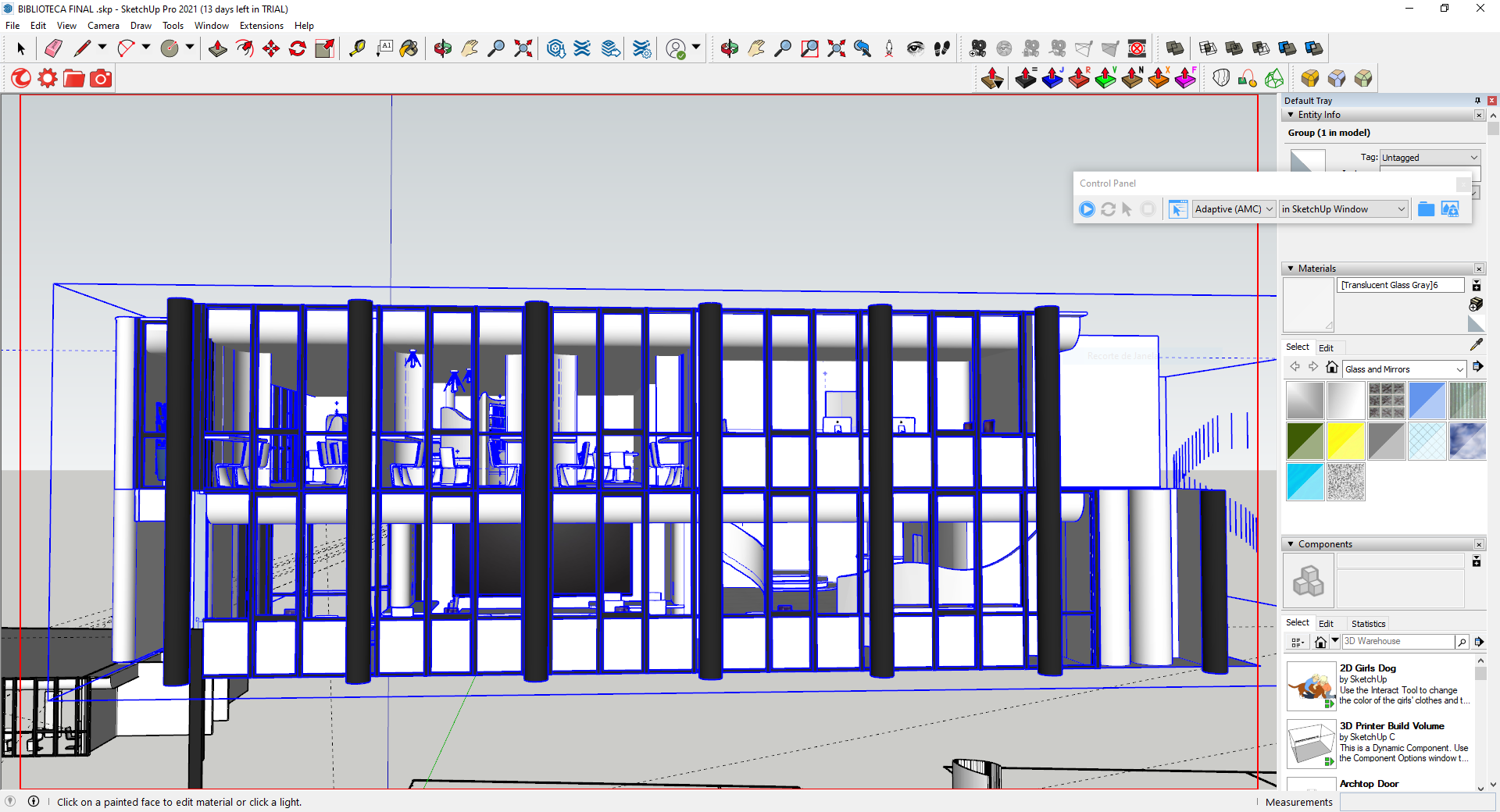This screenshot has height=812, width=1500.
Task: Activate the Push/Pull tool
Action: click(218, 48)
